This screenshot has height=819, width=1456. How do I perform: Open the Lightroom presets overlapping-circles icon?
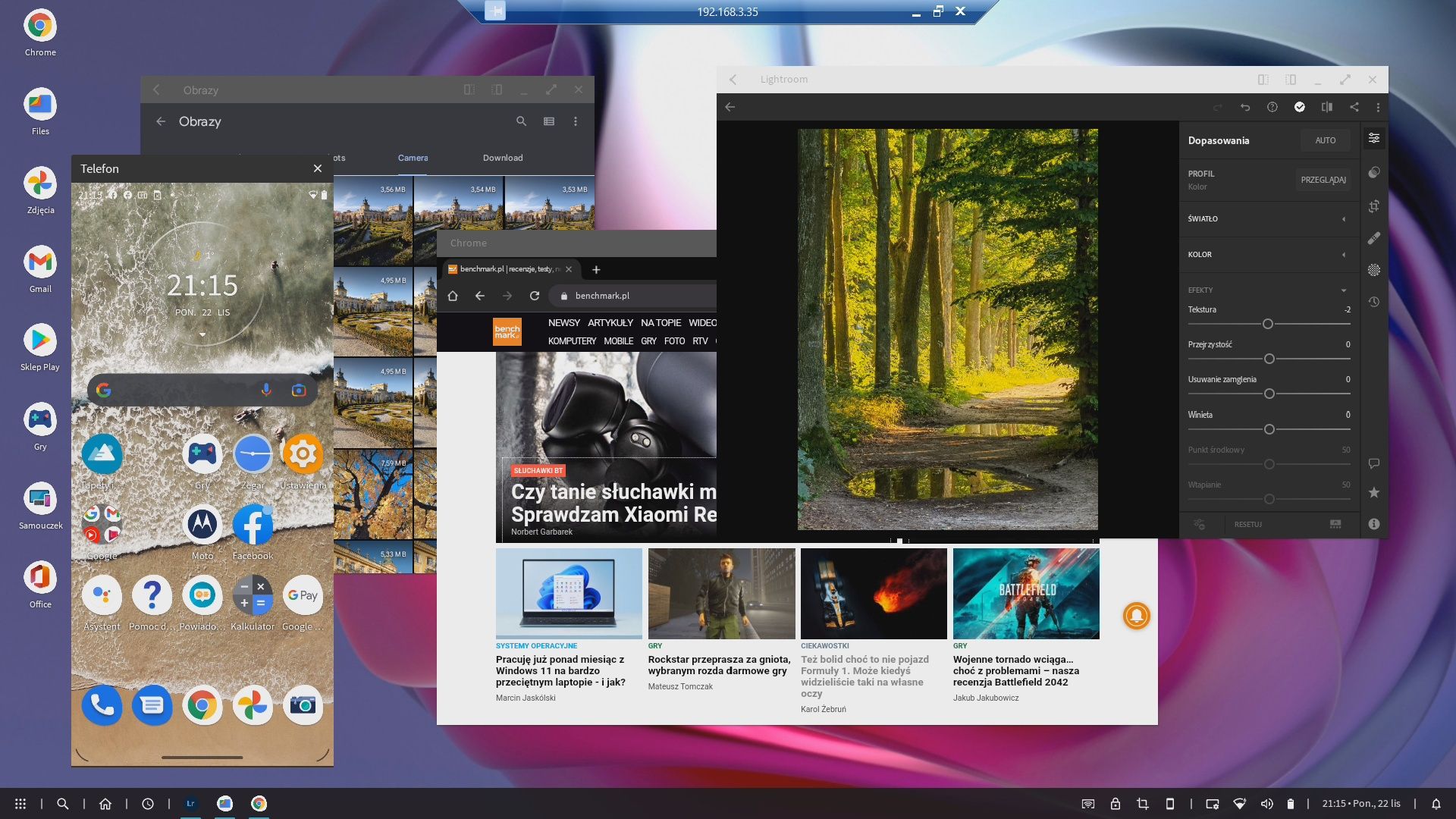(1373, 173)
